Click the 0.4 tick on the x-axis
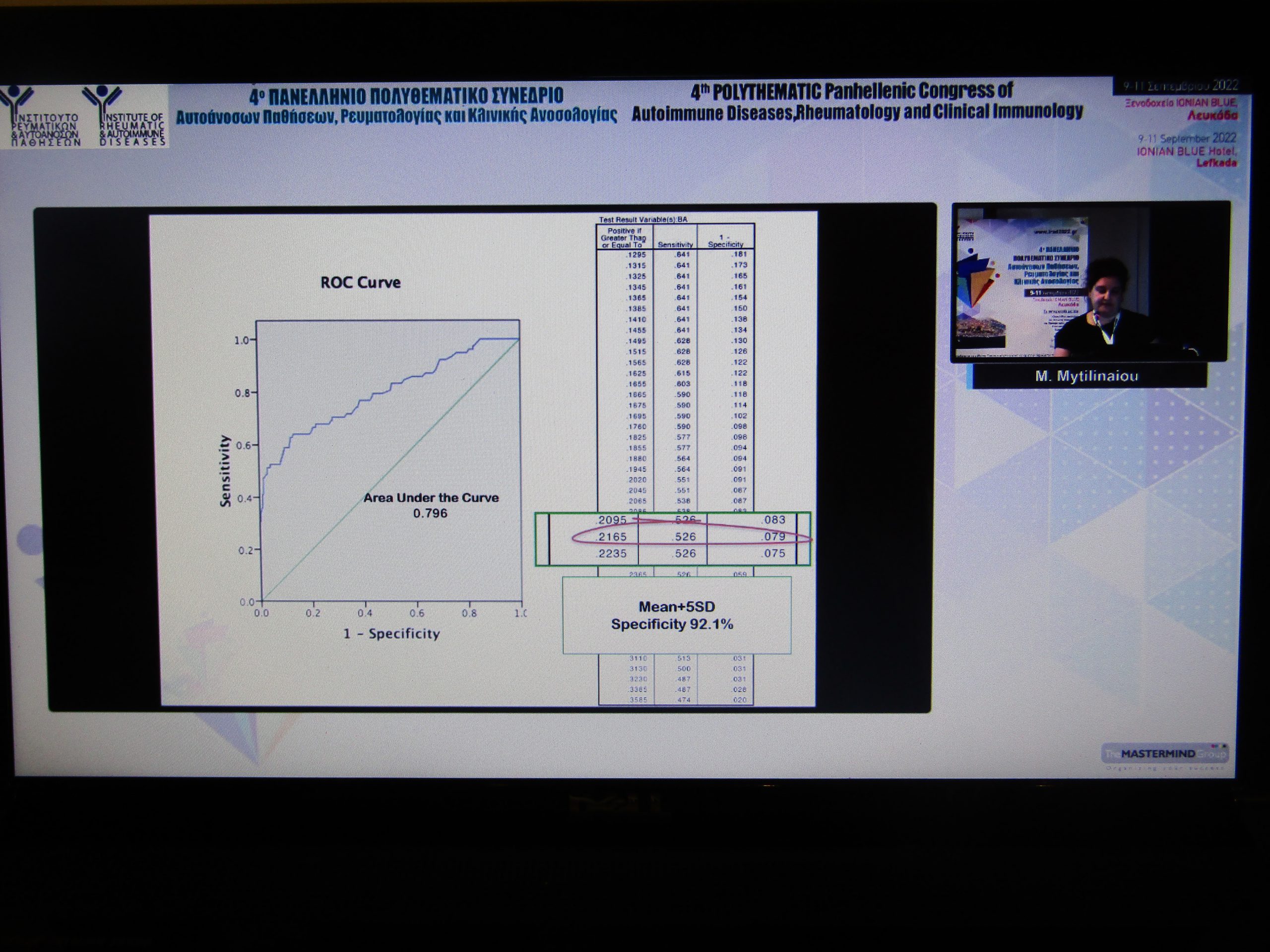The image size is (1270, 952). [365, 613]
